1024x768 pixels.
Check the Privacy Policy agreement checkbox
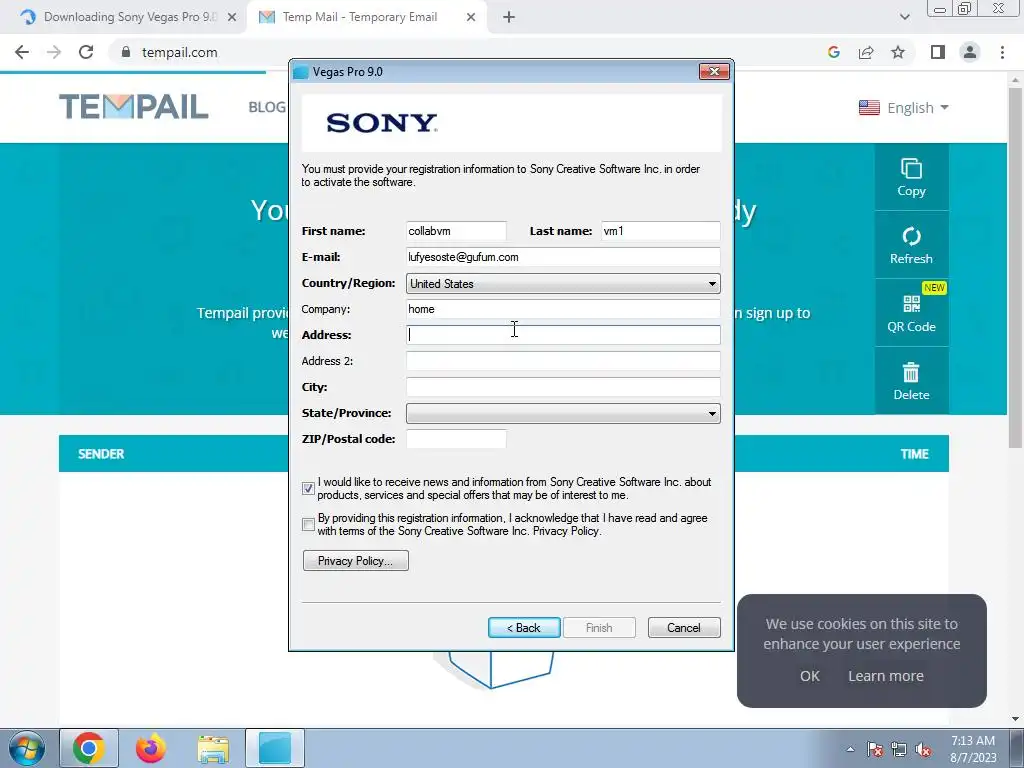(x=308, y=524)
